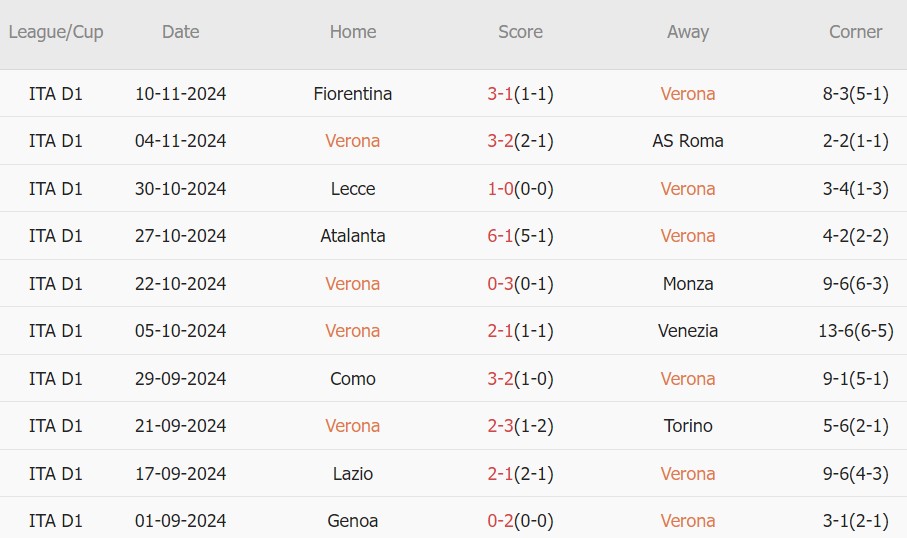Click the Fiorentina home team name
Screen dimensions: 907x538
[x=352, y=94]
